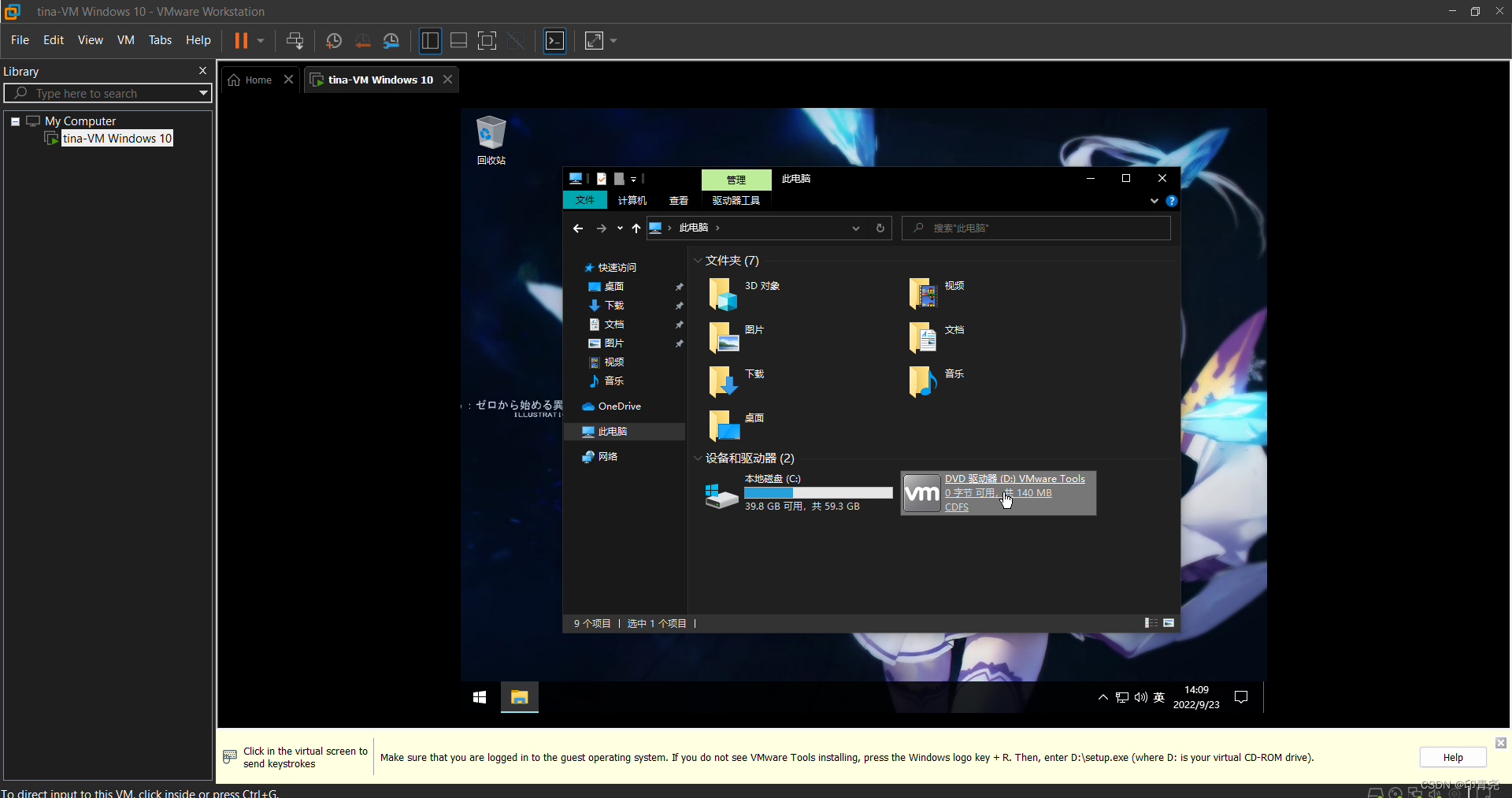
Task: Take a snapshot using the clock icon
Action: pyautogui.click(x=334, y=40)
